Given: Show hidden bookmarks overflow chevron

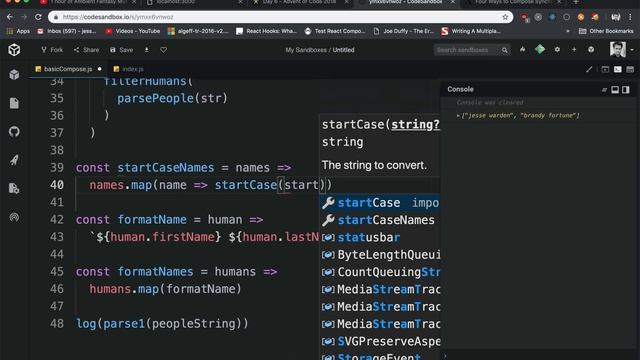Looking at the screenshot, I should pos(568,31).
